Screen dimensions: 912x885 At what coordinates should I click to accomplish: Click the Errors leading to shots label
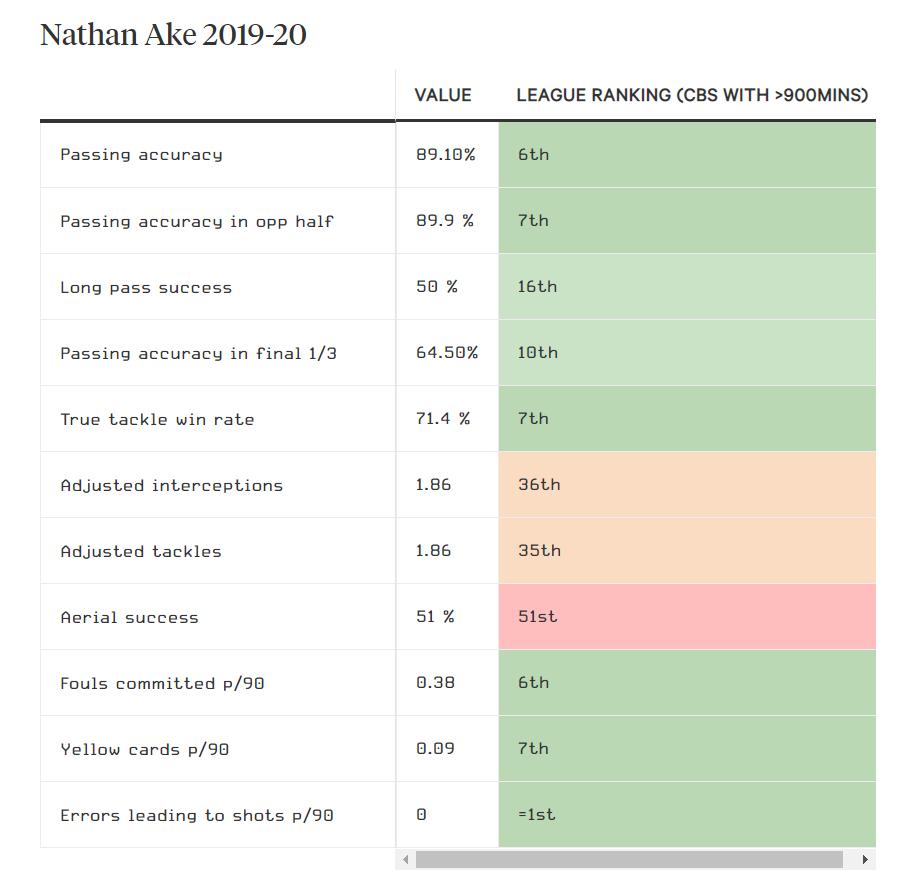click(196, 815)
